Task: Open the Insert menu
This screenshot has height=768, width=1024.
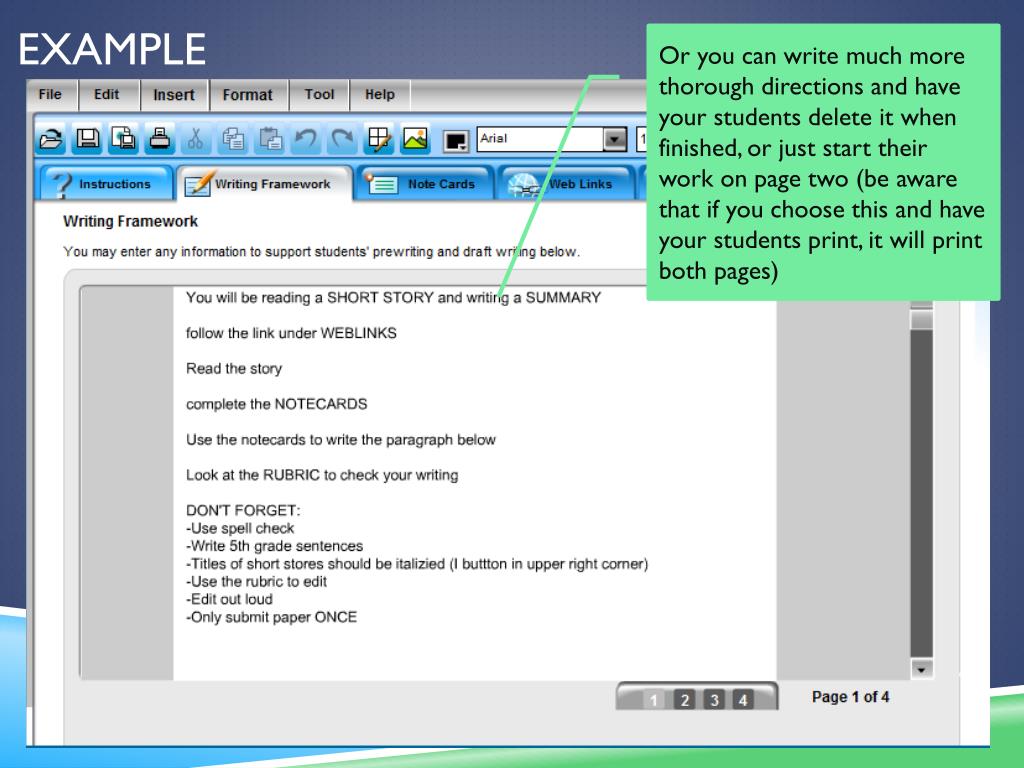Action: tap(174, 95)
